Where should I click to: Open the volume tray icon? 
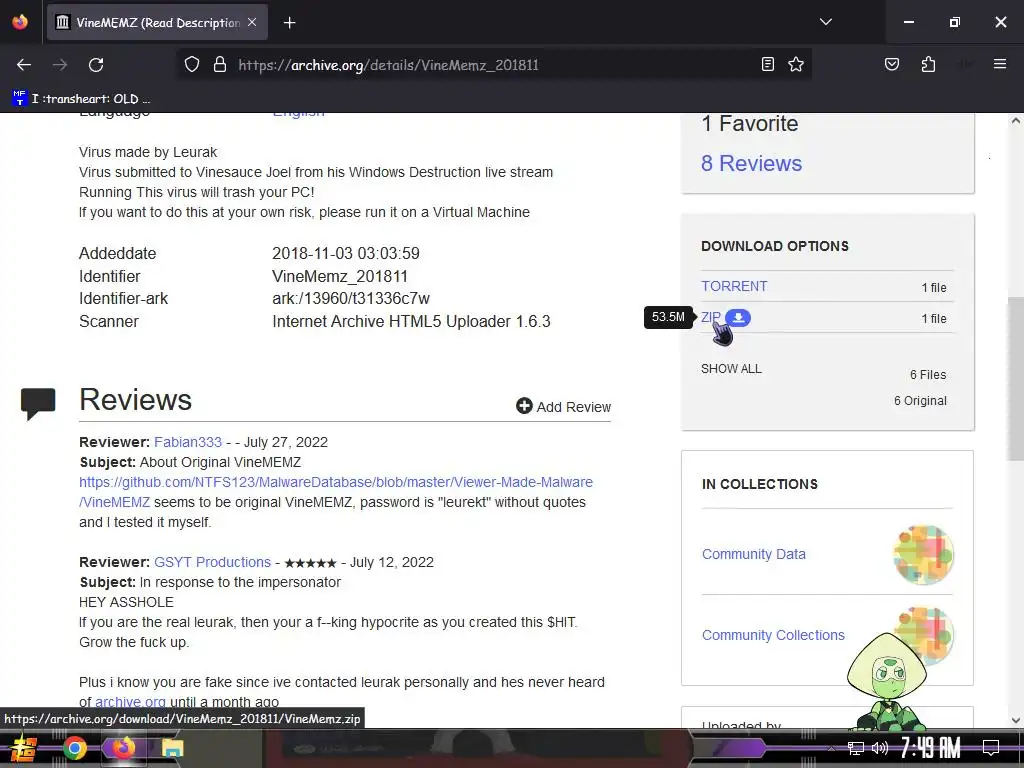pyautogui.click(x=880, y=748)
